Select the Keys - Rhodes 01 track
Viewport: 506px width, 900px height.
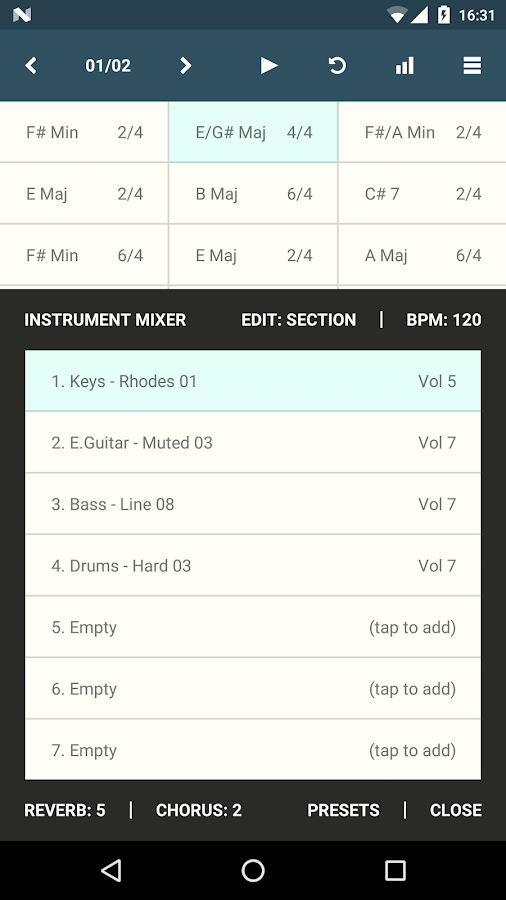point(253,381)
